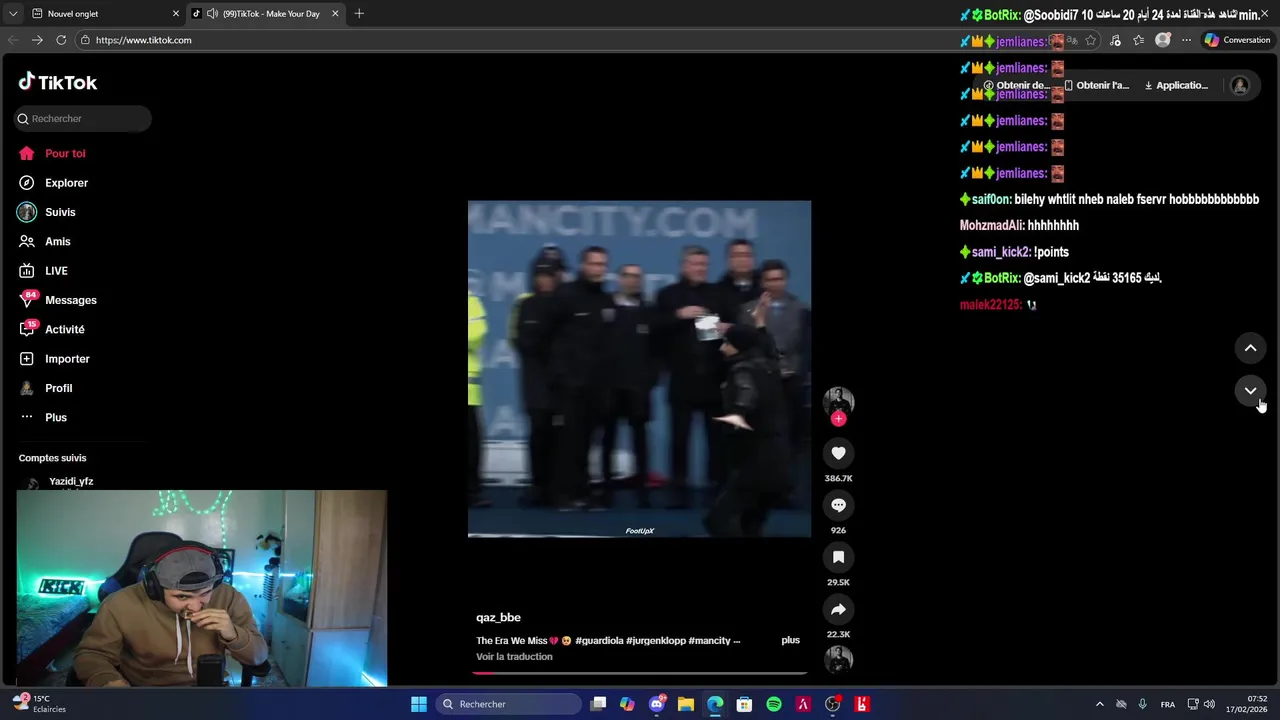
Task: Open browser media control icon
Action: click(x=1115, y=40)
